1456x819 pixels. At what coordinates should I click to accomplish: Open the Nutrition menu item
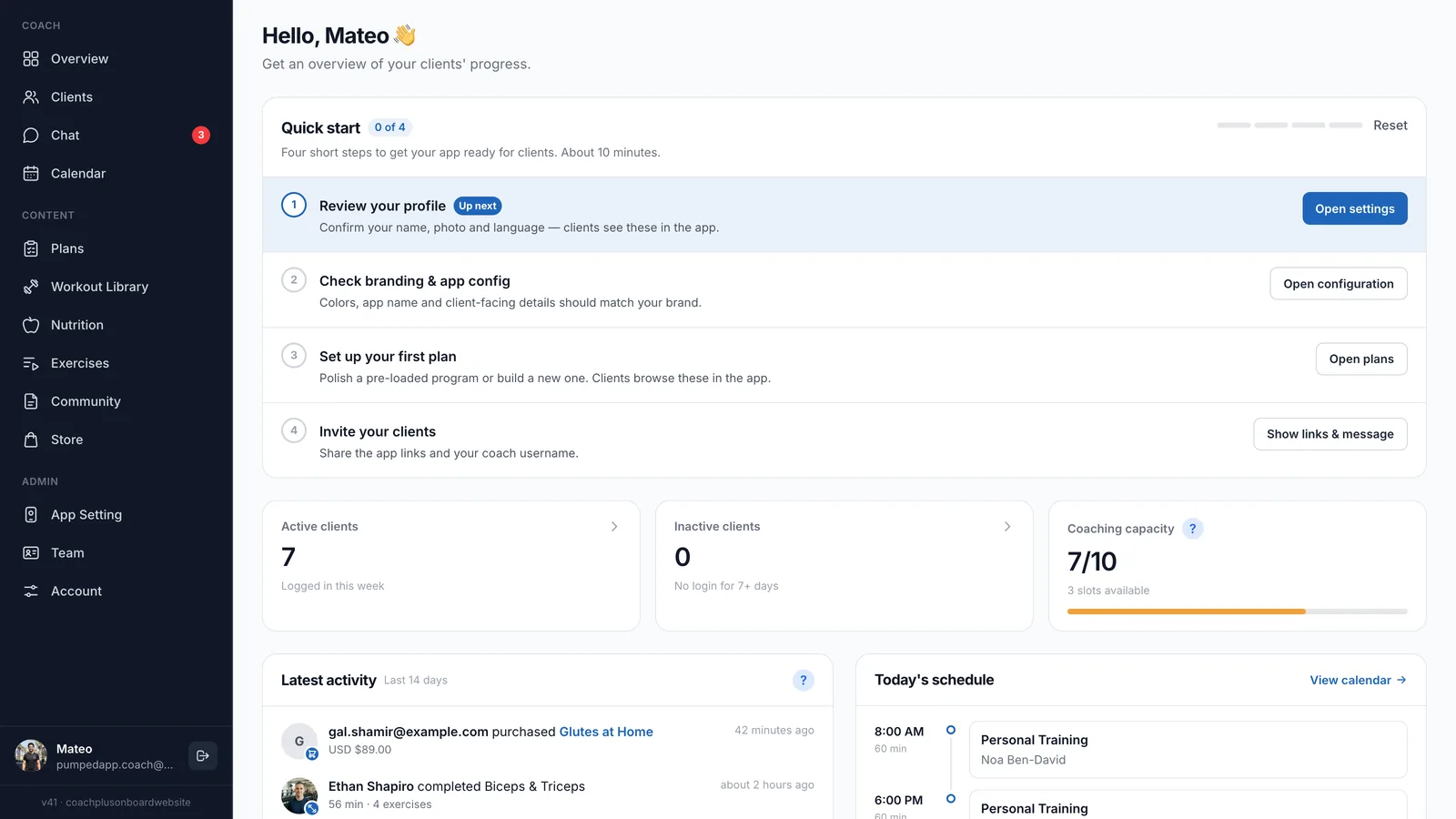pos(116,325)
